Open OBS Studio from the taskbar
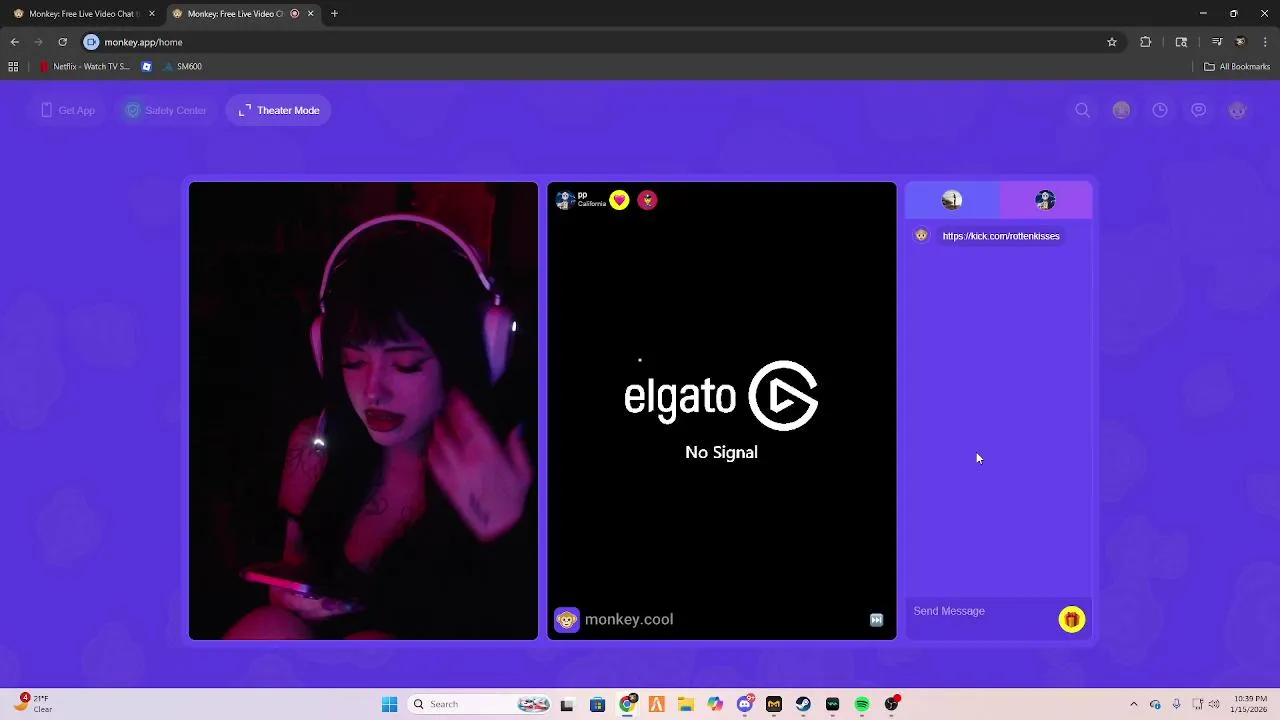This screenshot has height=720, width=1280. point(891,704)
